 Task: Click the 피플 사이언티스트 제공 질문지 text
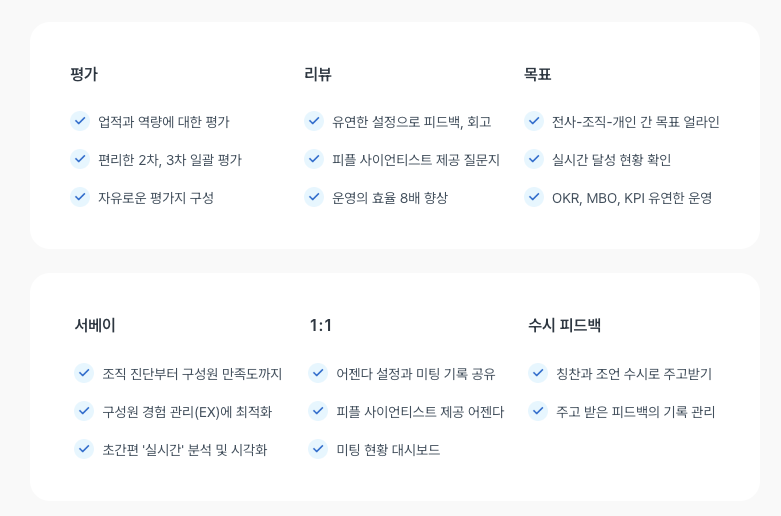coord(416,160)
